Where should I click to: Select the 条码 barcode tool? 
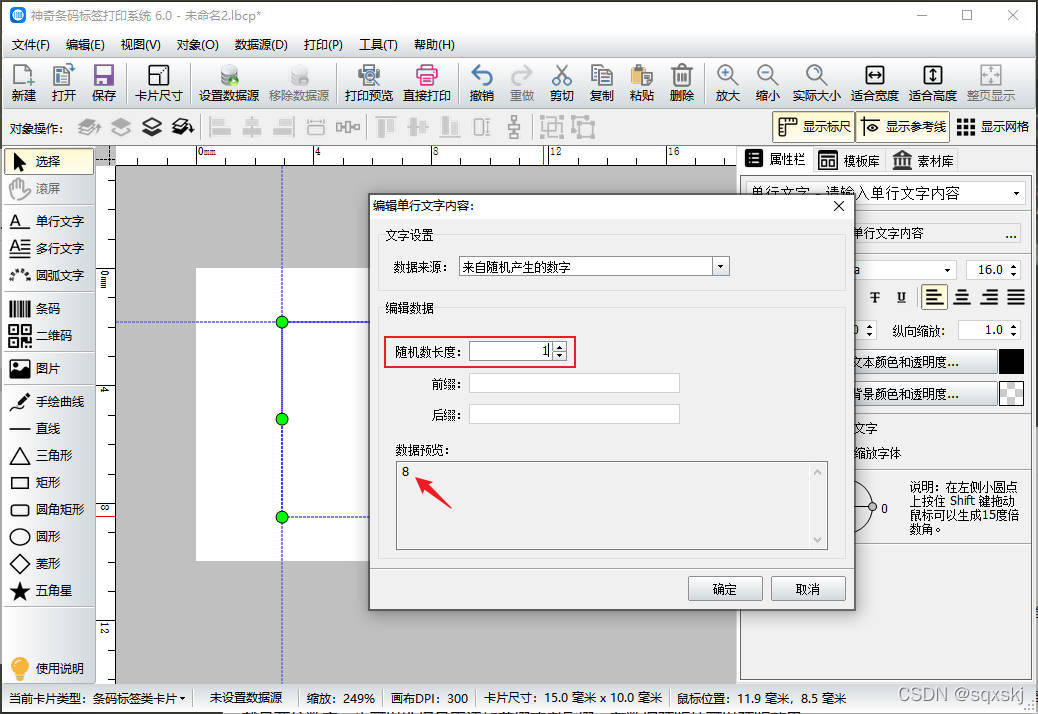48,308
